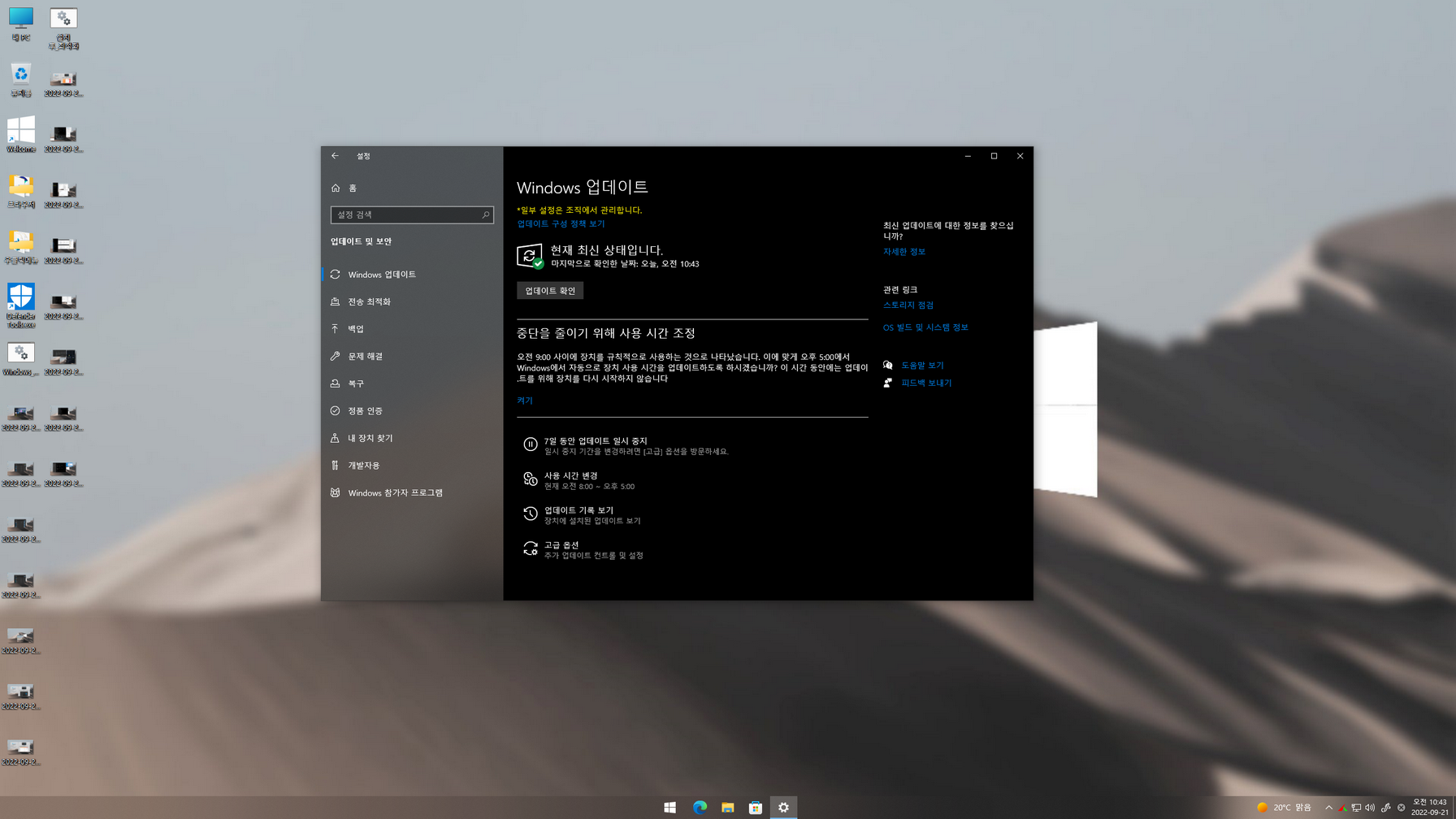Click 켜기 link for active hours

(525, 401)
